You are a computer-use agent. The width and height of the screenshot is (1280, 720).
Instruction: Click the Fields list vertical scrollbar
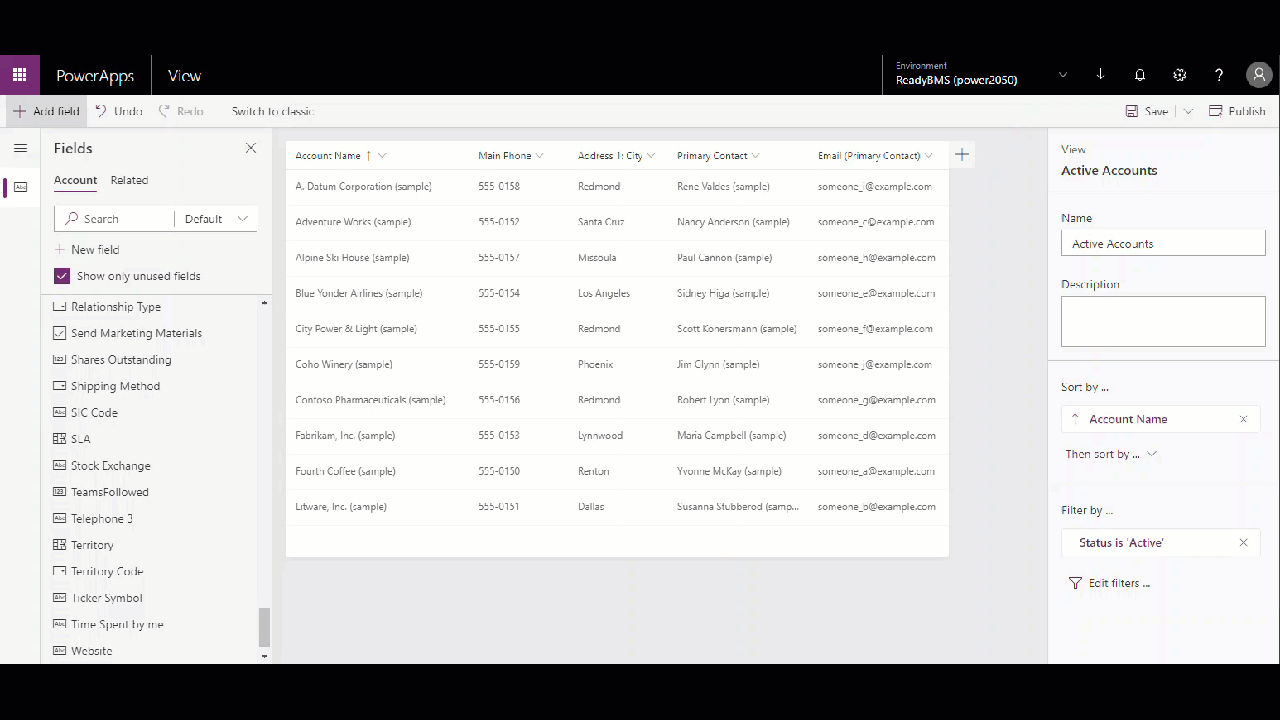click(x=264, y=627)
